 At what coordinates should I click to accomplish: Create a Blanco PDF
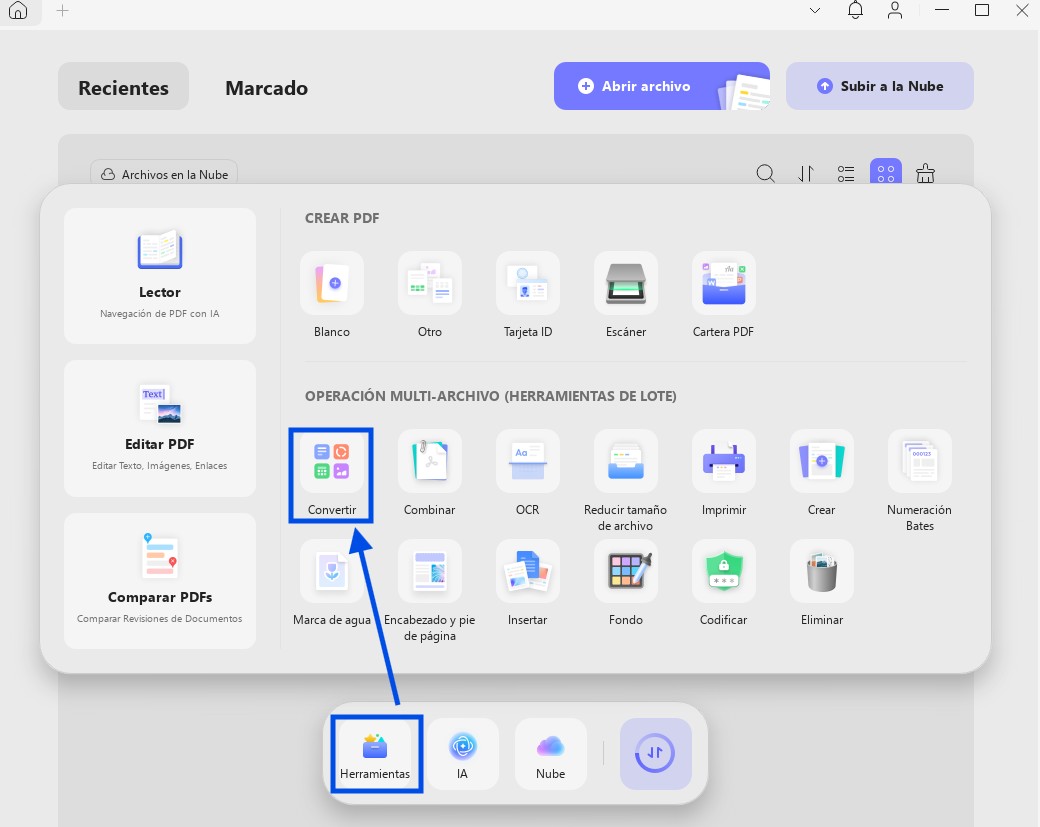click(332, 284)
